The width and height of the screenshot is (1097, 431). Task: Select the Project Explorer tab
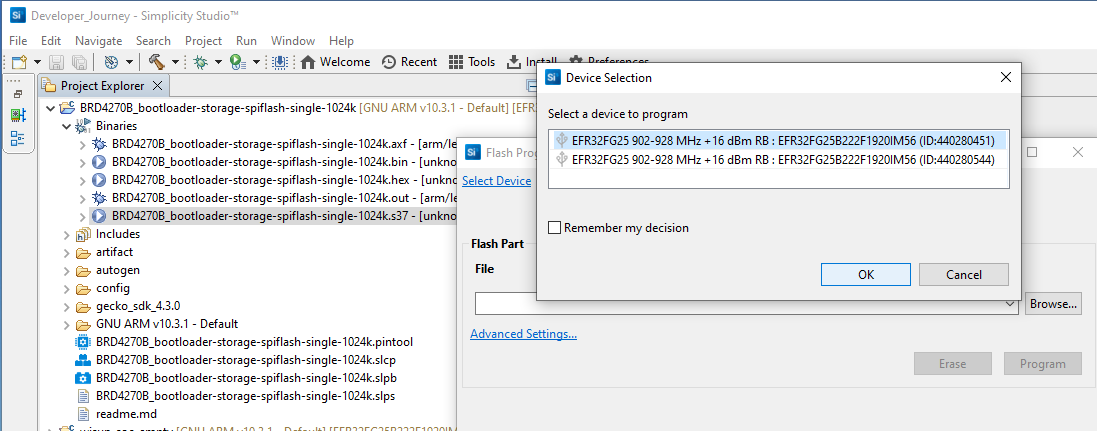(x=102, y=86)
